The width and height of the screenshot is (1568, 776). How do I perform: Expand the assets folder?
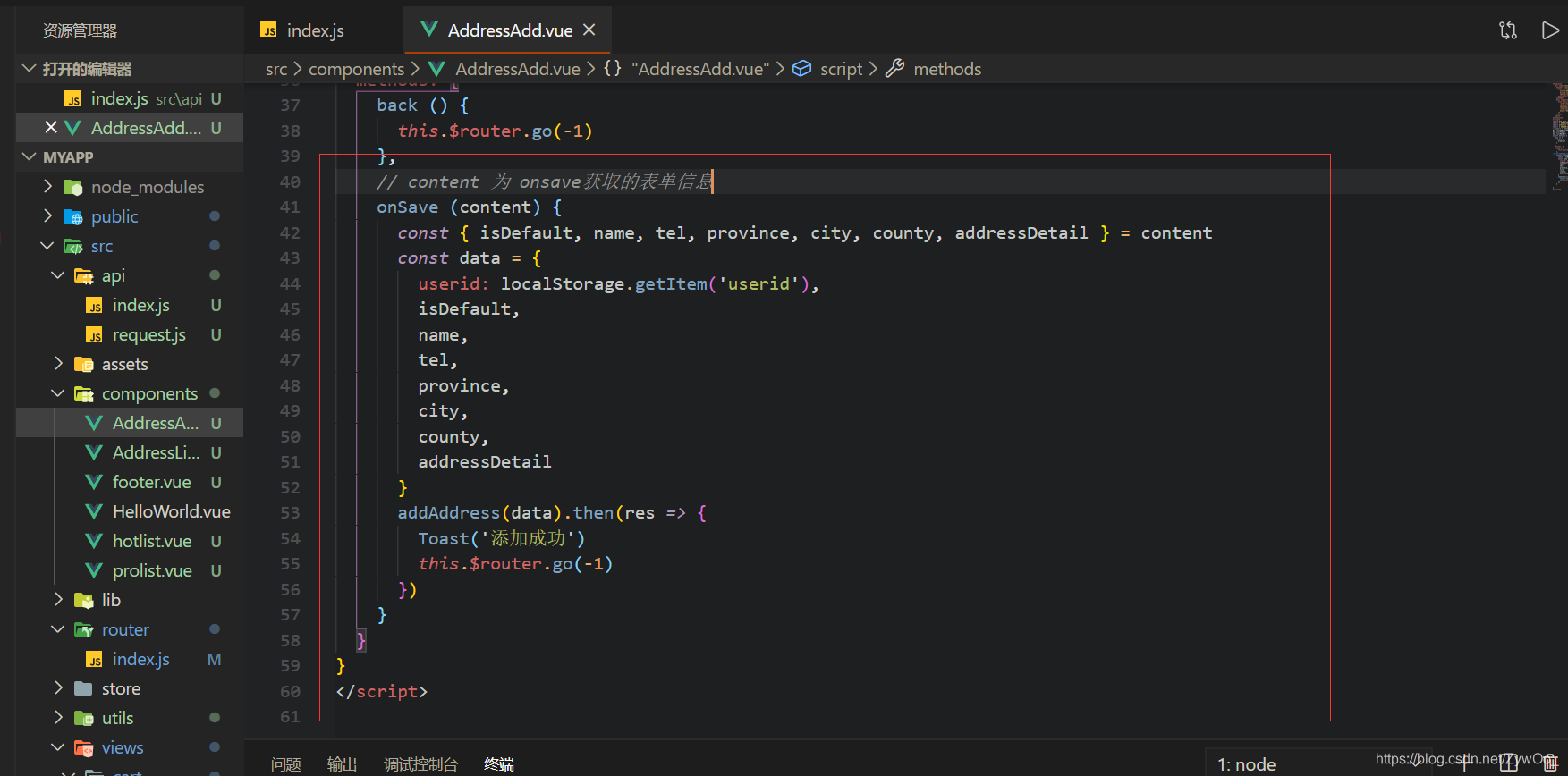(59, 364)
